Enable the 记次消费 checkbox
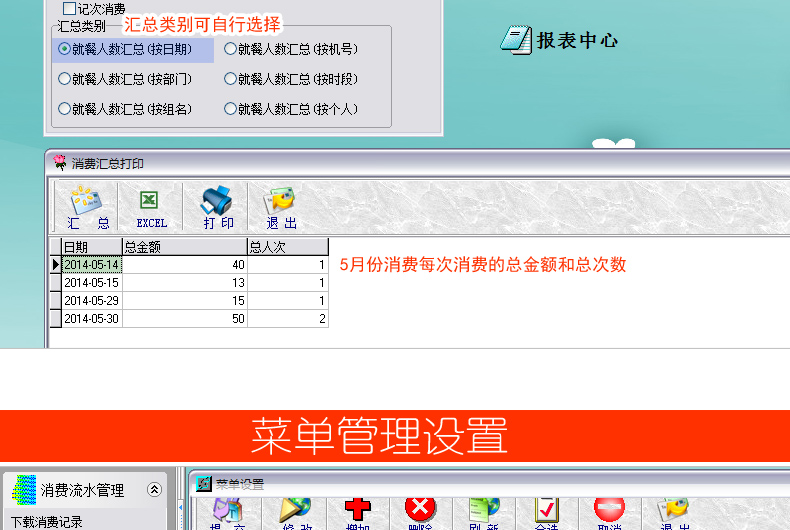790x530 pixels. pyautogui.click(x=70, y=8)
